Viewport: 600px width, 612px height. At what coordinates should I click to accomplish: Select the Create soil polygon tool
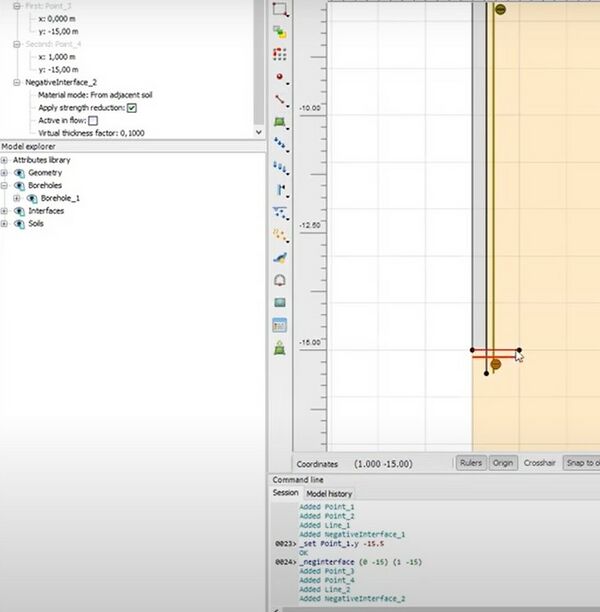[x=280, y=123]
